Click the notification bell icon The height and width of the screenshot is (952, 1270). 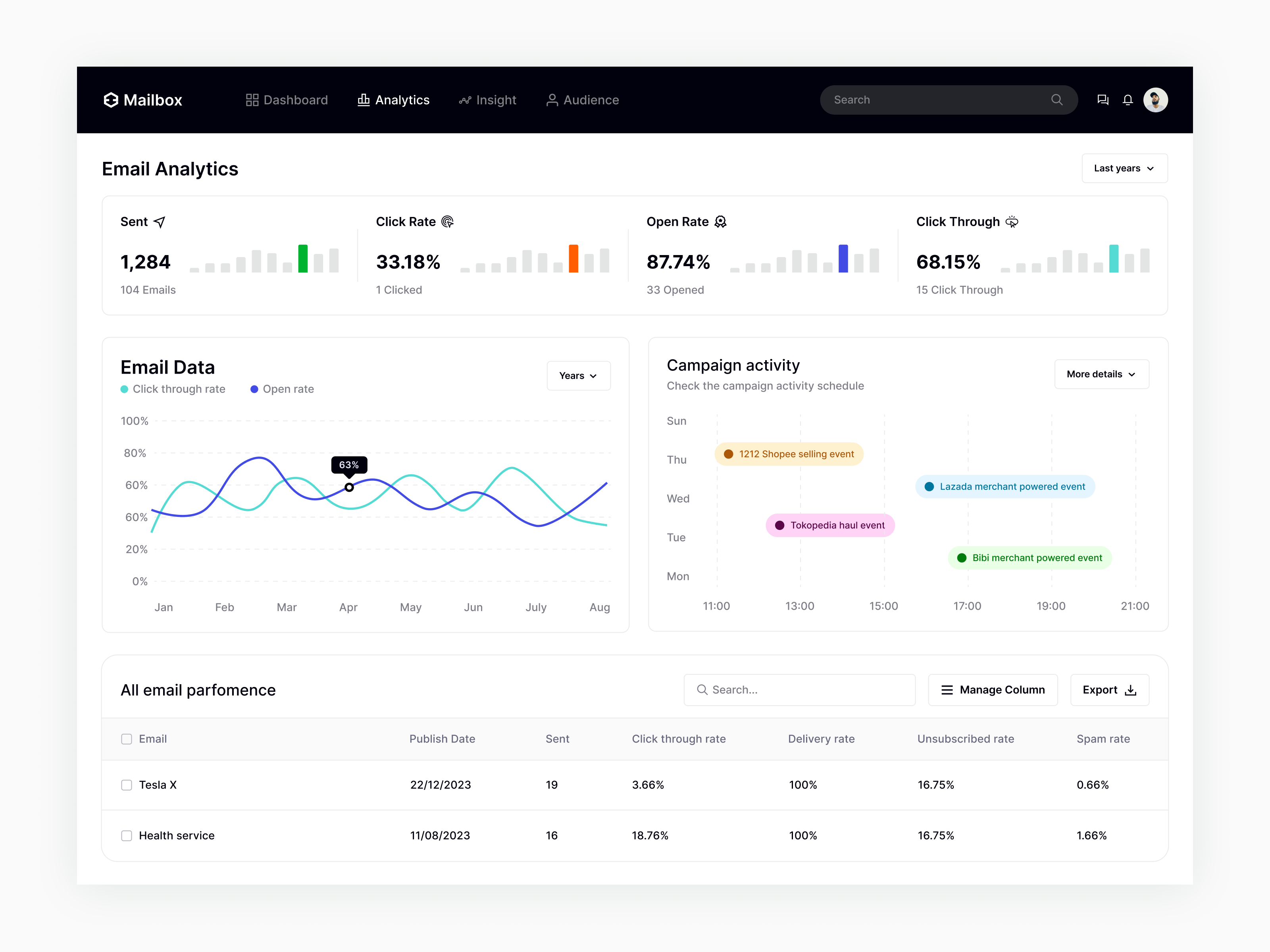1128,100
